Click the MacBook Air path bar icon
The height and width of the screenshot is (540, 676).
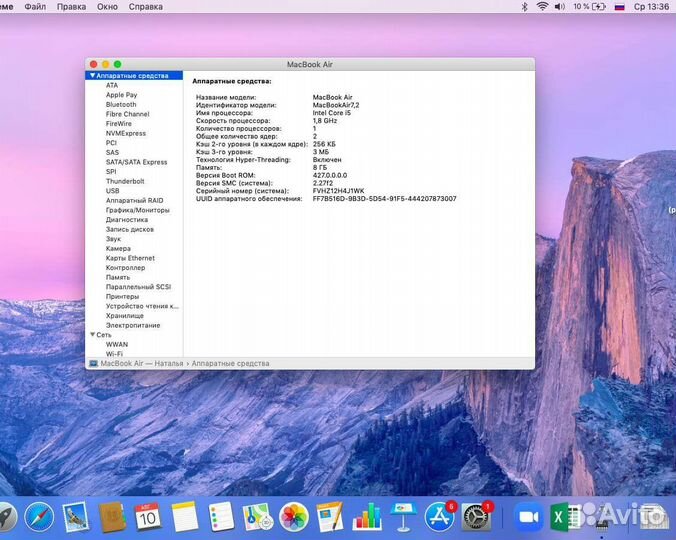[x=93, y=363]
